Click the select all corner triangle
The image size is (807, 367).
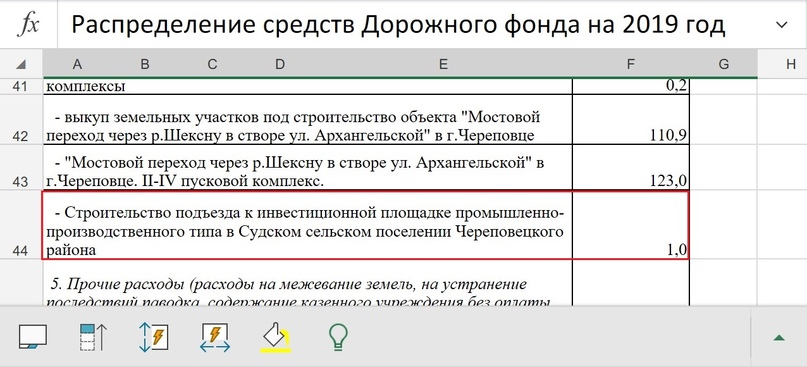(x=21, y=64)
